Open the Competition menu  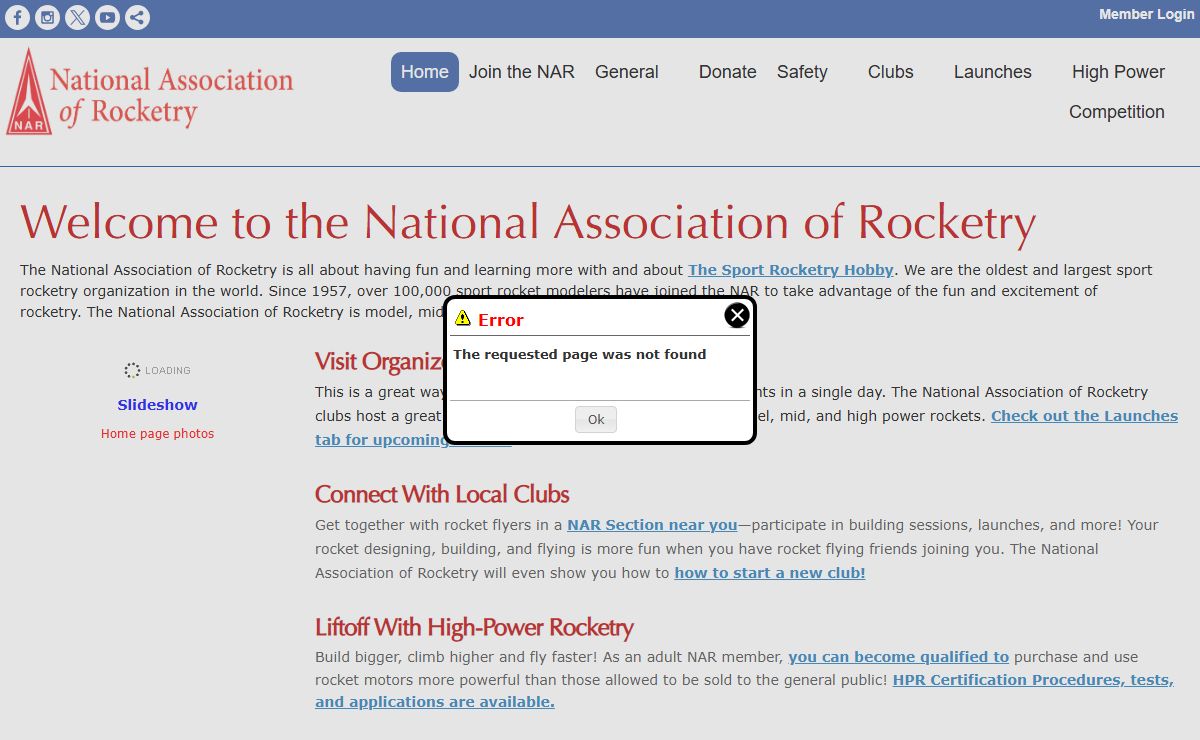pyautogui.click(x=1117, y=112)
